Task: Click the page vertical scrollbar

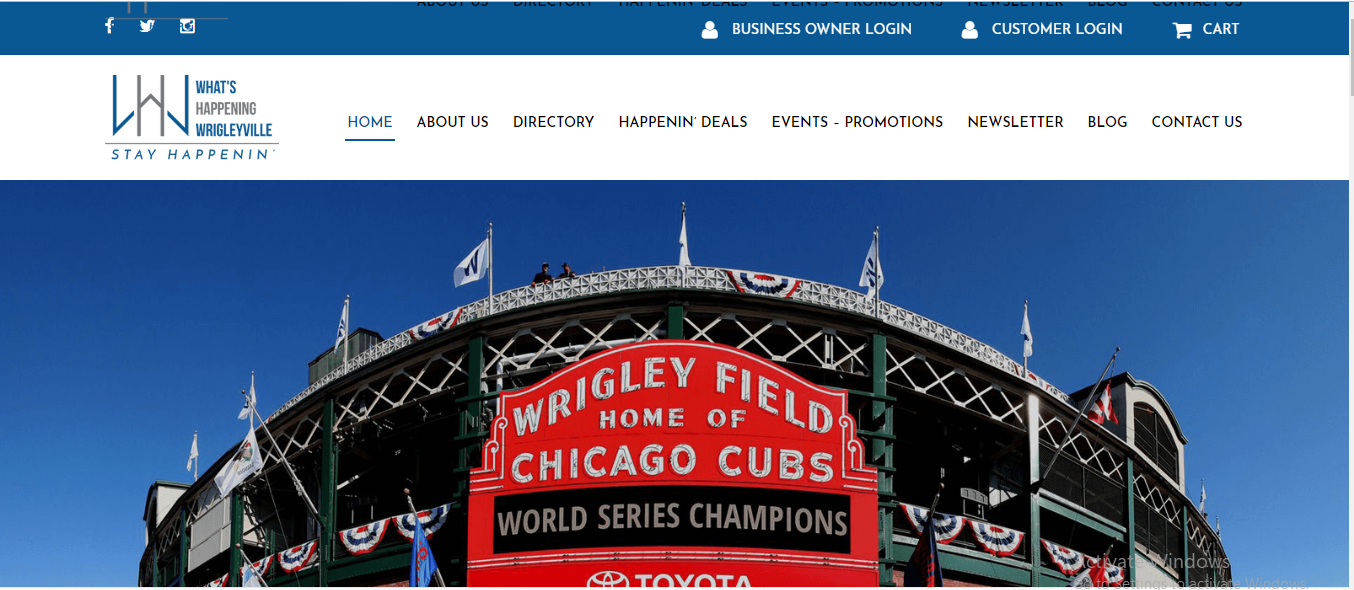Action: (1351, 295)
